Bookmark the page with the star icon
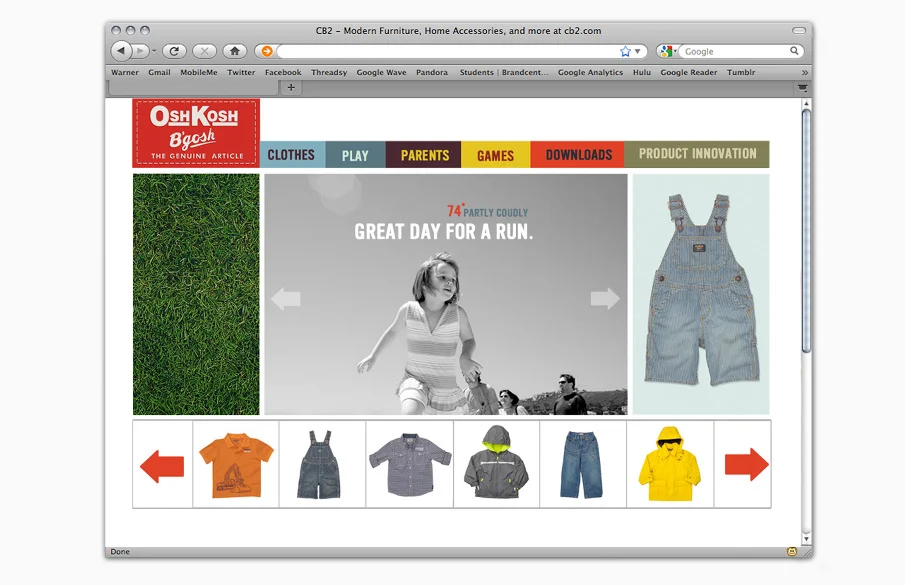The width and height of the screenshot is (905, 585). point(625,51)
